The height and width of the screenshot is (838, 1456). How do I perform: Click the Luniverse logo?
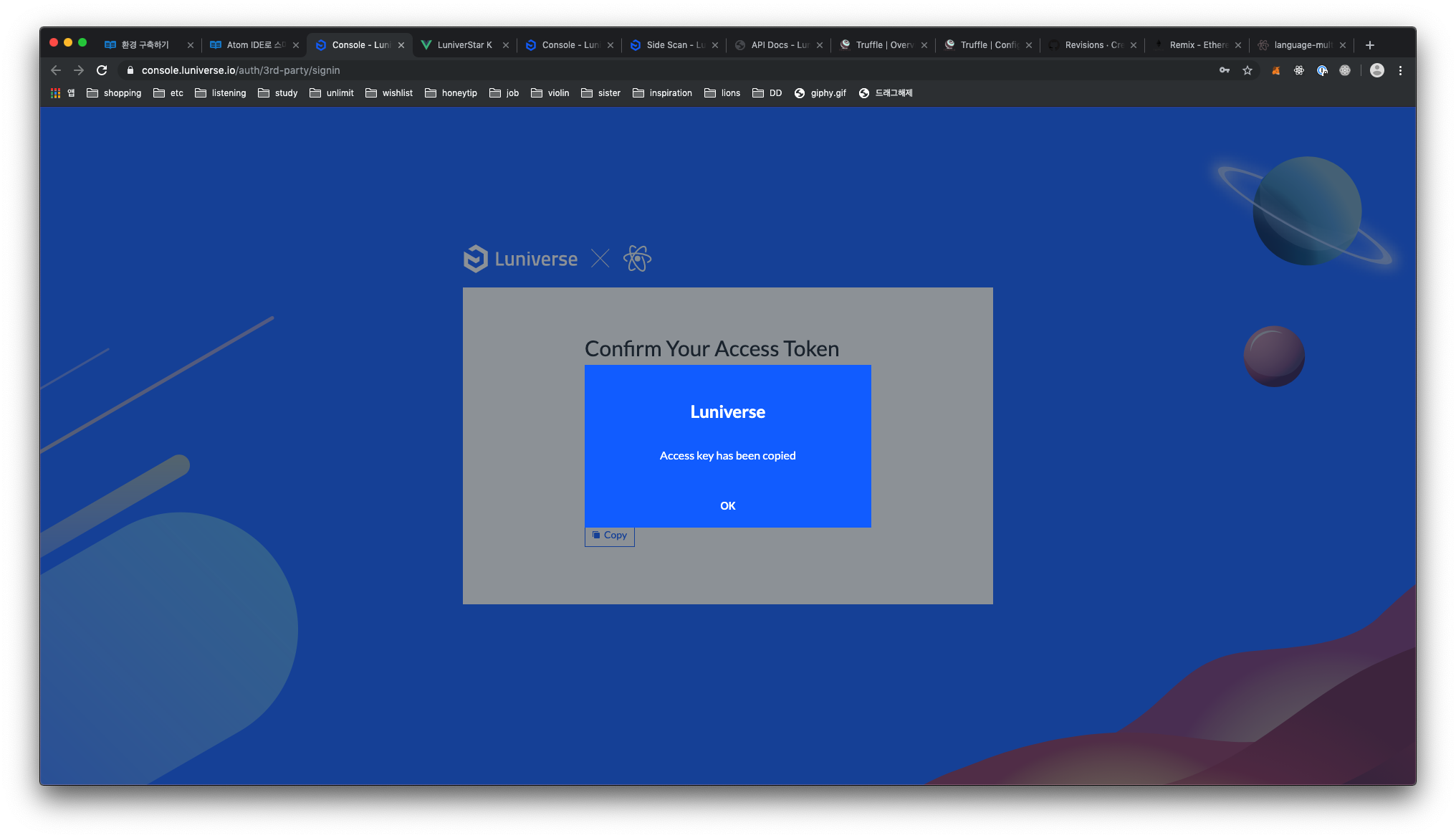click(520, 259)
